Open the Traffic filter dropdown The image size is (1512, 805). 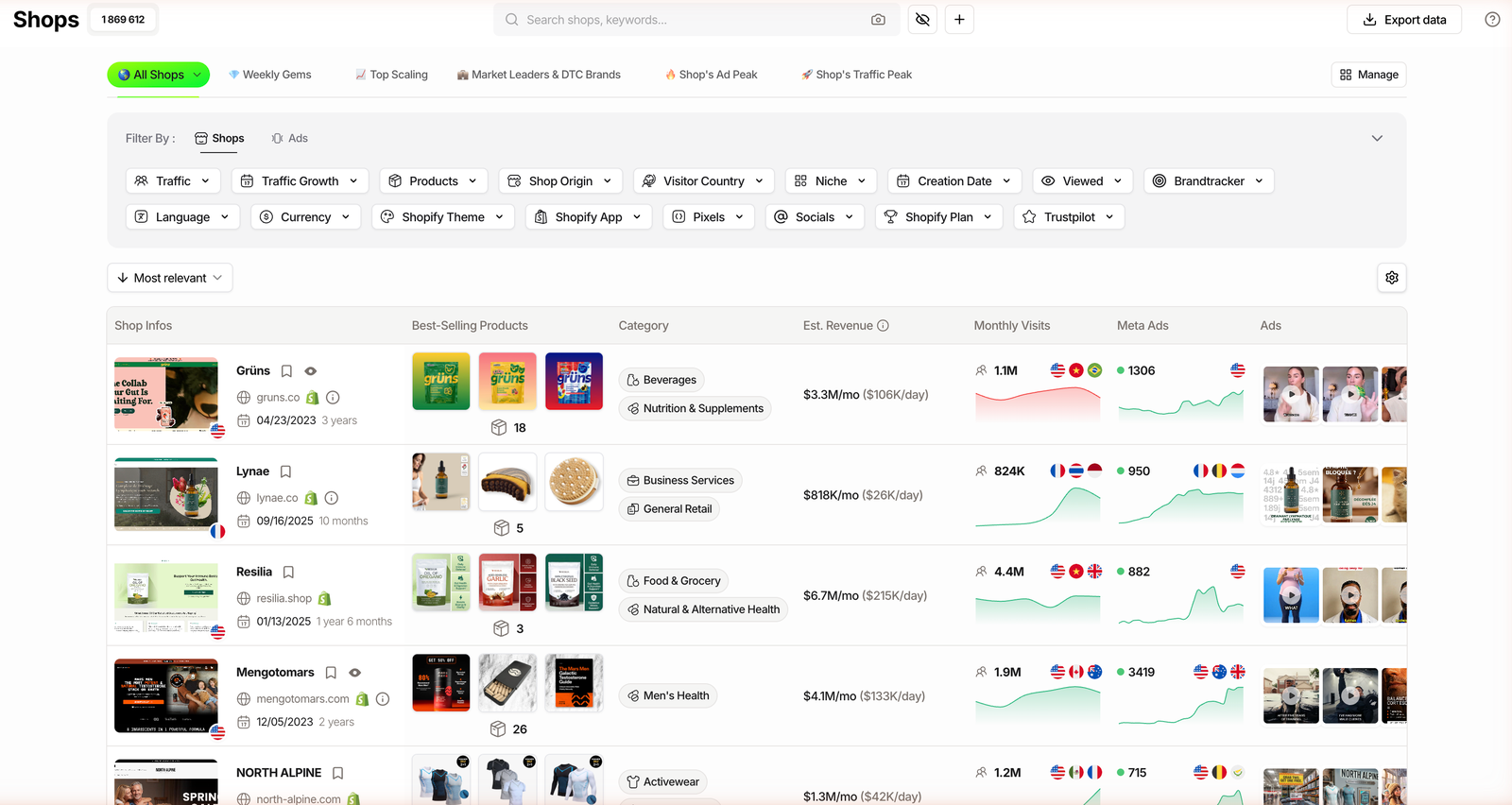click(173, 181)
